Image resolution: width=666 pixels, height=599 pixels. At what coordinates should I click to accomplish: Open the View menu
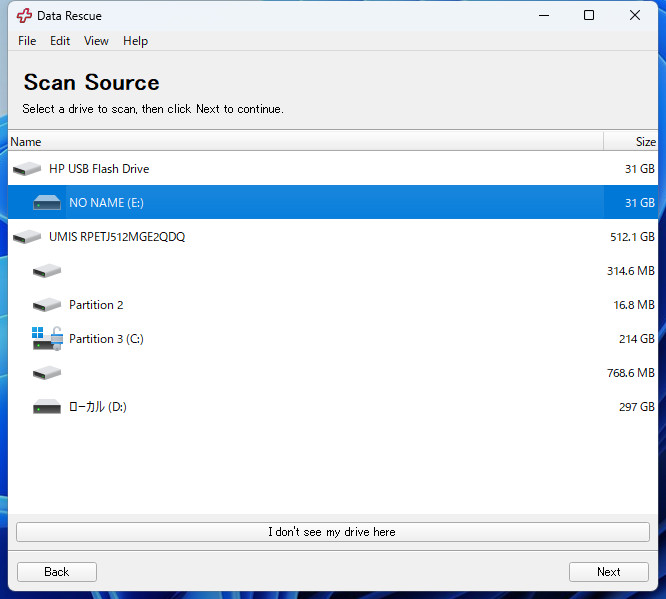click(96, 41)
